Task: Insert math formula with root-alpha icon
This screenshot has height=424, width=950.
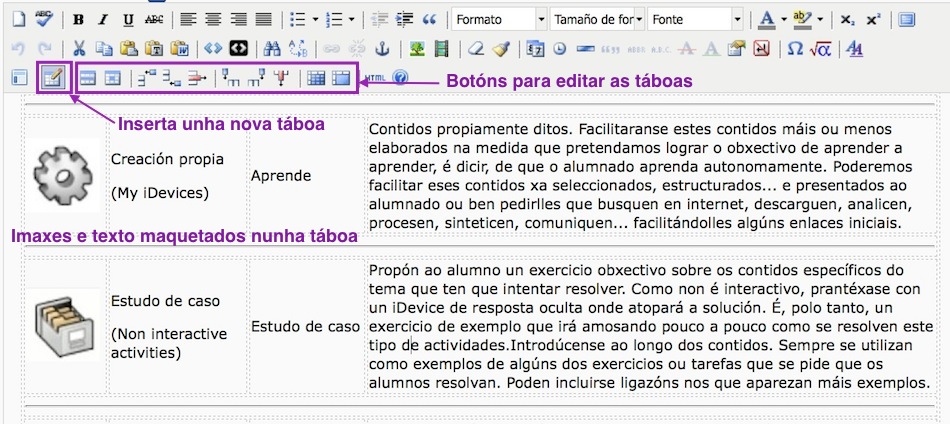Action: 820,48
